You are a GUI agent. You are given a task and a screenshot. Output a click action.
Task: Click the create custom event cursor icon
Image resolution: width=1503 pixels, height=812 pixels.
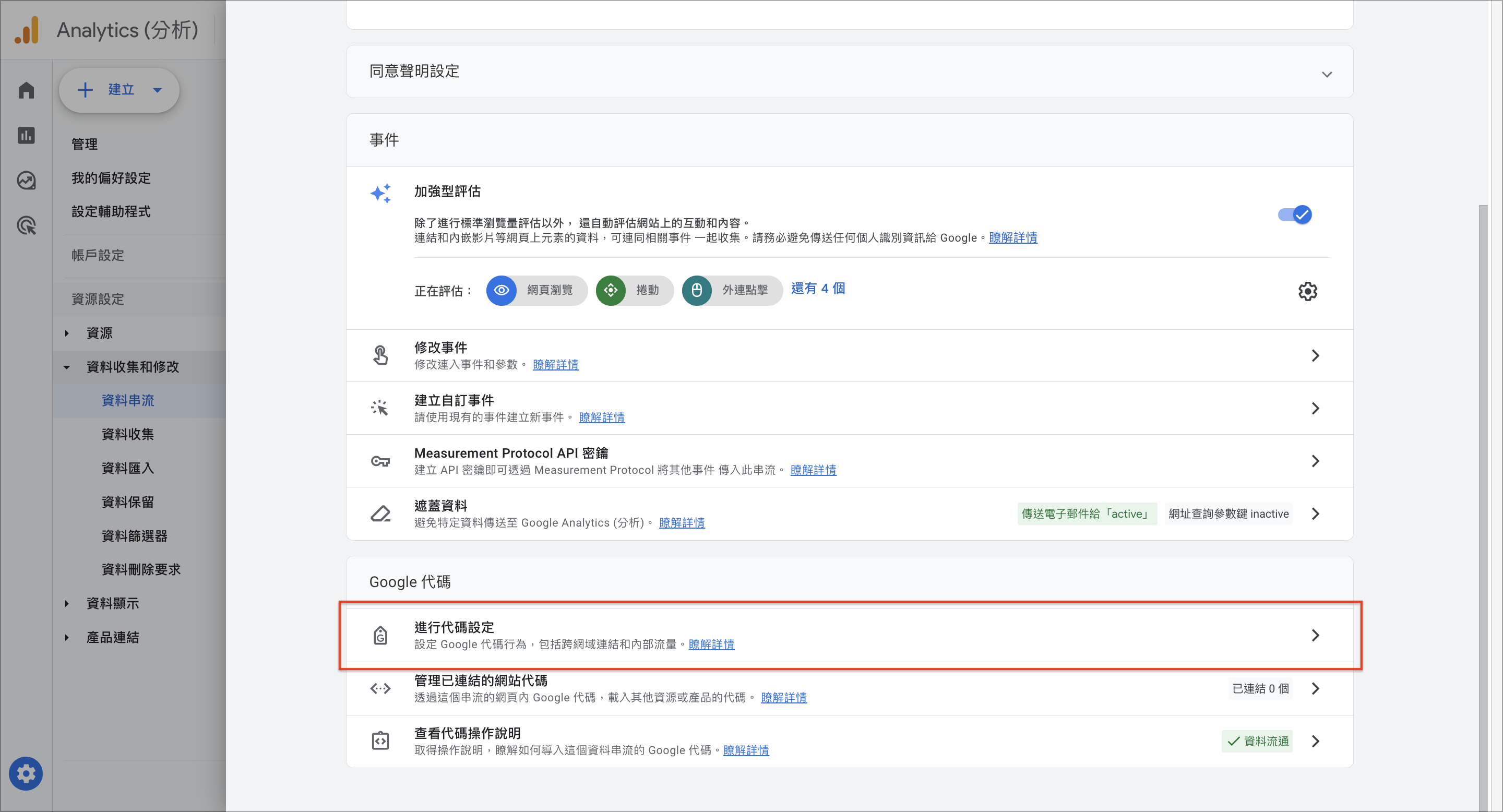coord(380,408)
